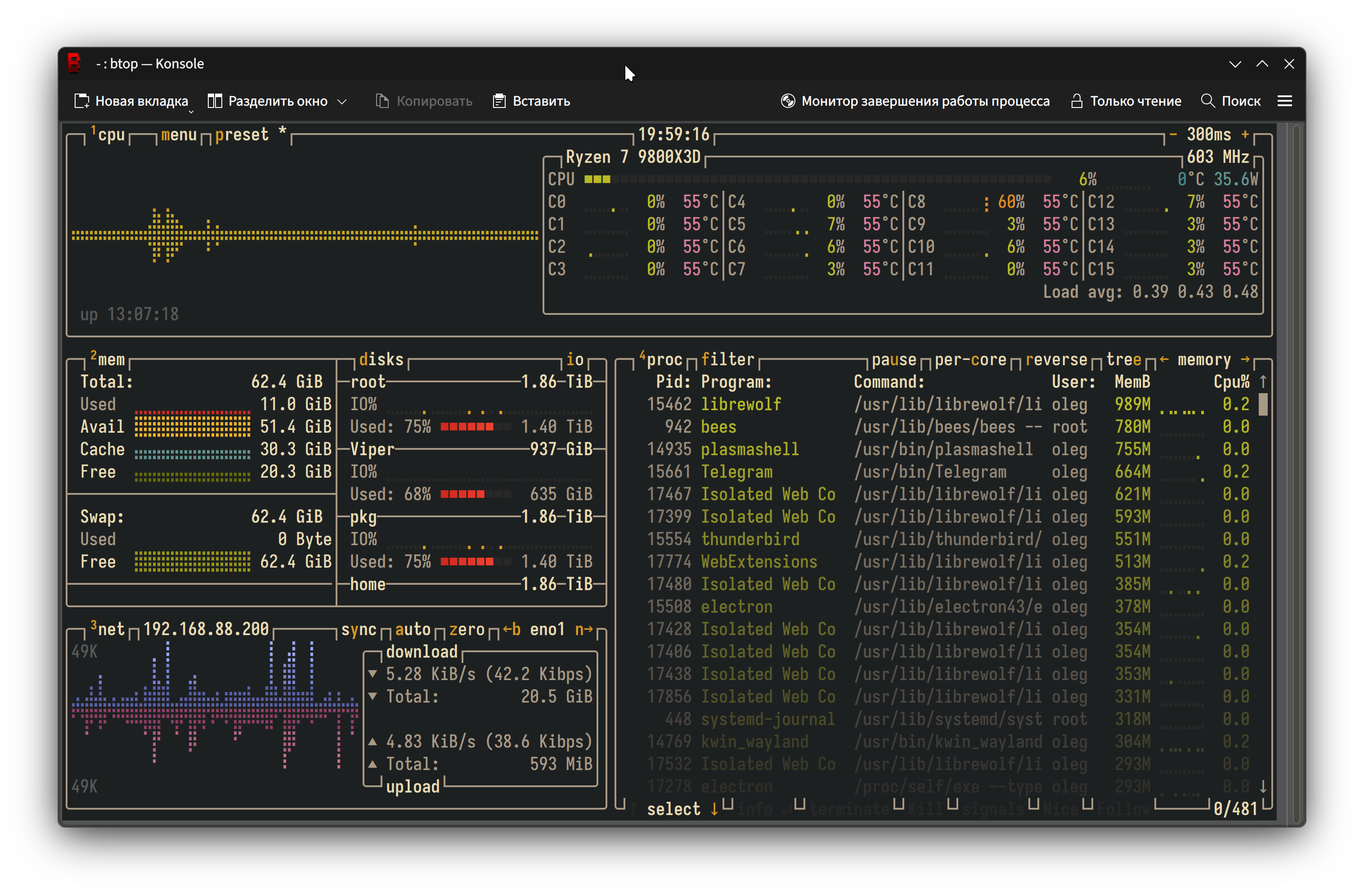Image resolution: width=1364 pixels, height=896 pixels.
Task: Click the up arrow on the process list scrollbar
Action: [x=1263, y=381]
